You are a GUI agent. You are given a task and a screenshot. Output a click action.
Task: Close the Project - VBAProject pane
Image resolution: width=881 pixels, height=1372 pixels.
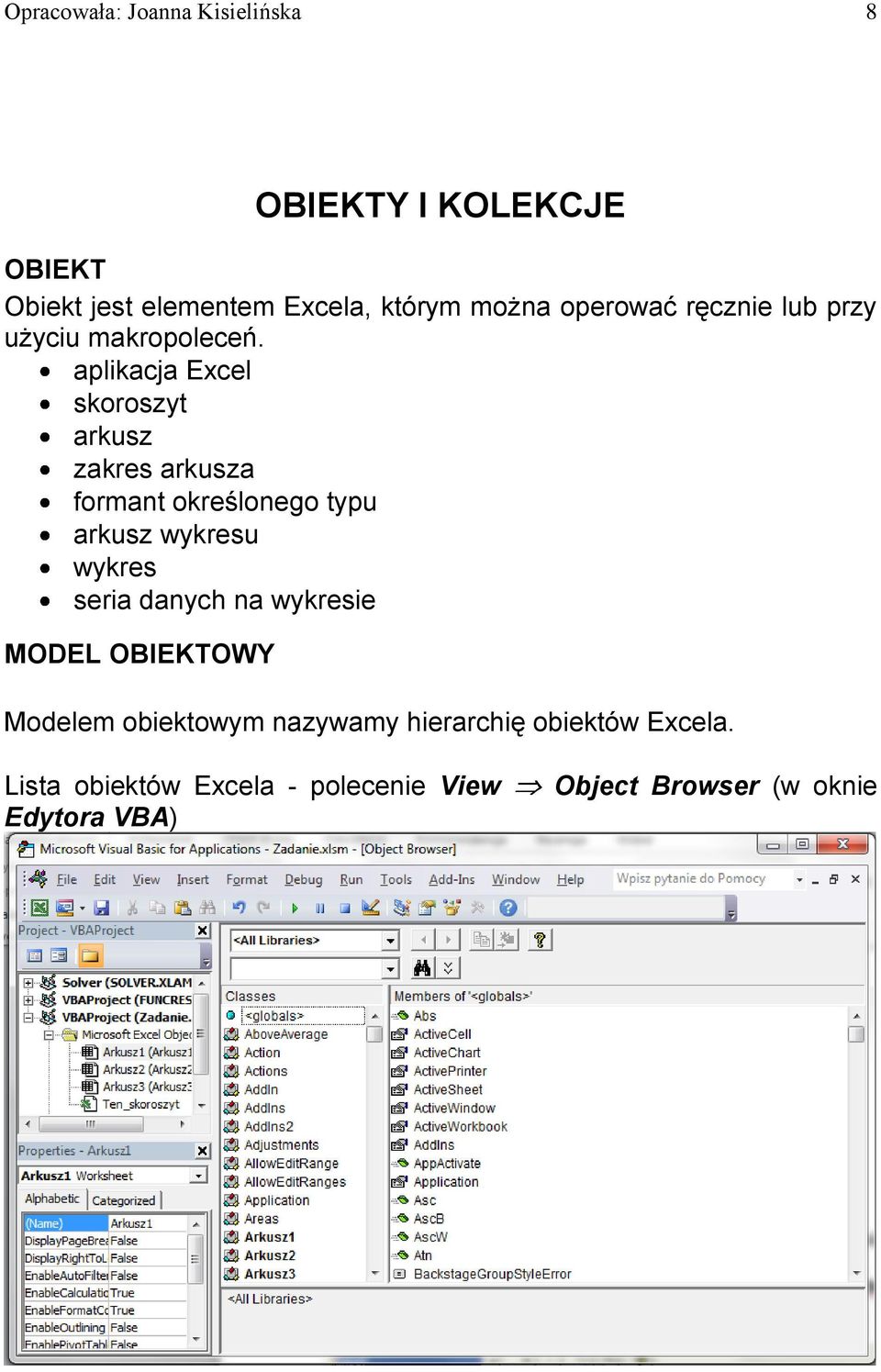point(203,931)
